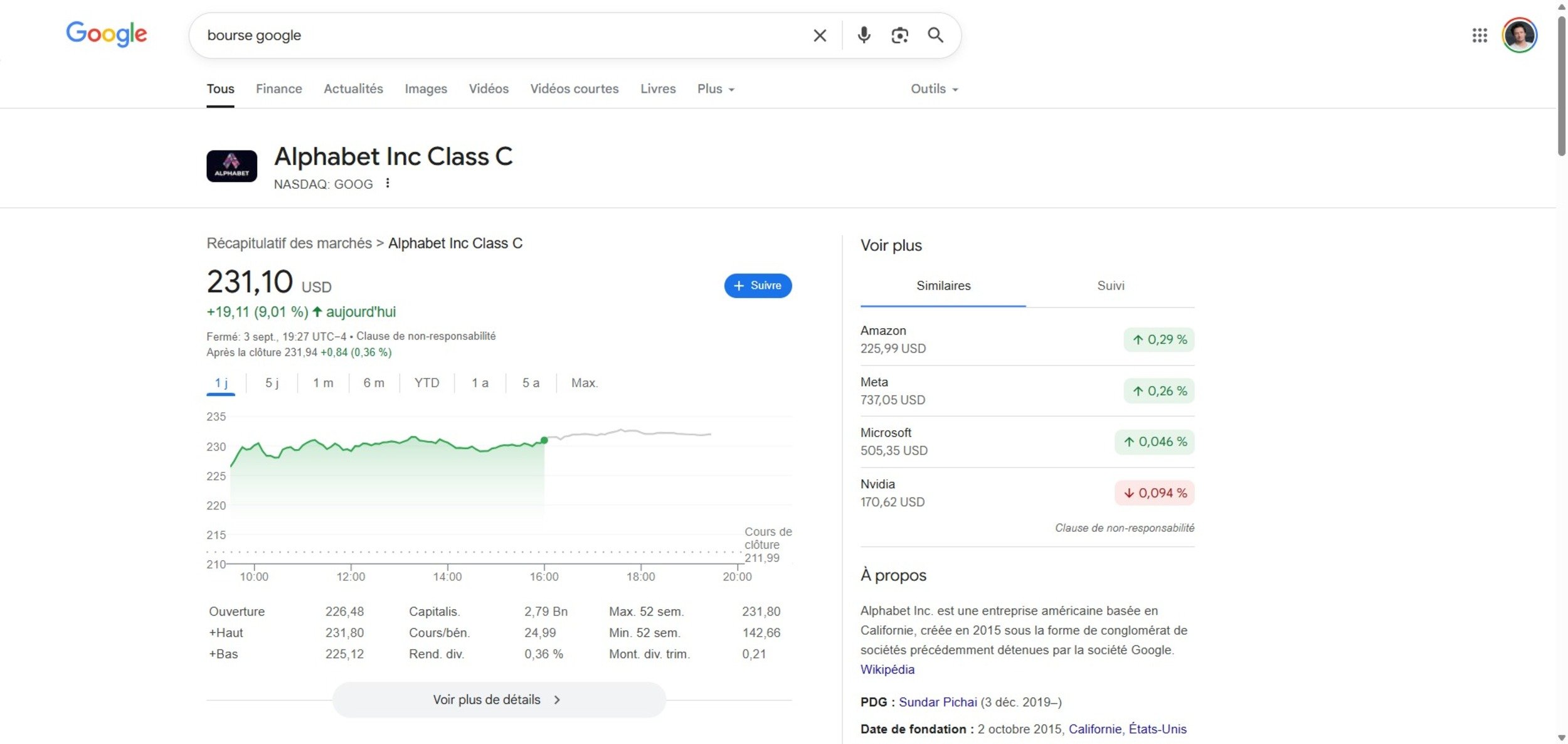Clear the search query with the X icon

pyautogui.click(x=819, y=35)
